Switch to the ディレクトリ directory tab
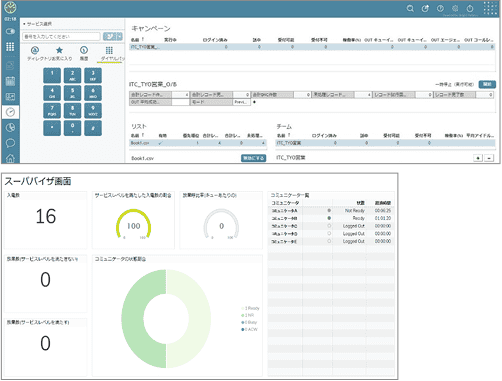Image resolution: width=502 pixels, height=381 pixels. [35, 54]
